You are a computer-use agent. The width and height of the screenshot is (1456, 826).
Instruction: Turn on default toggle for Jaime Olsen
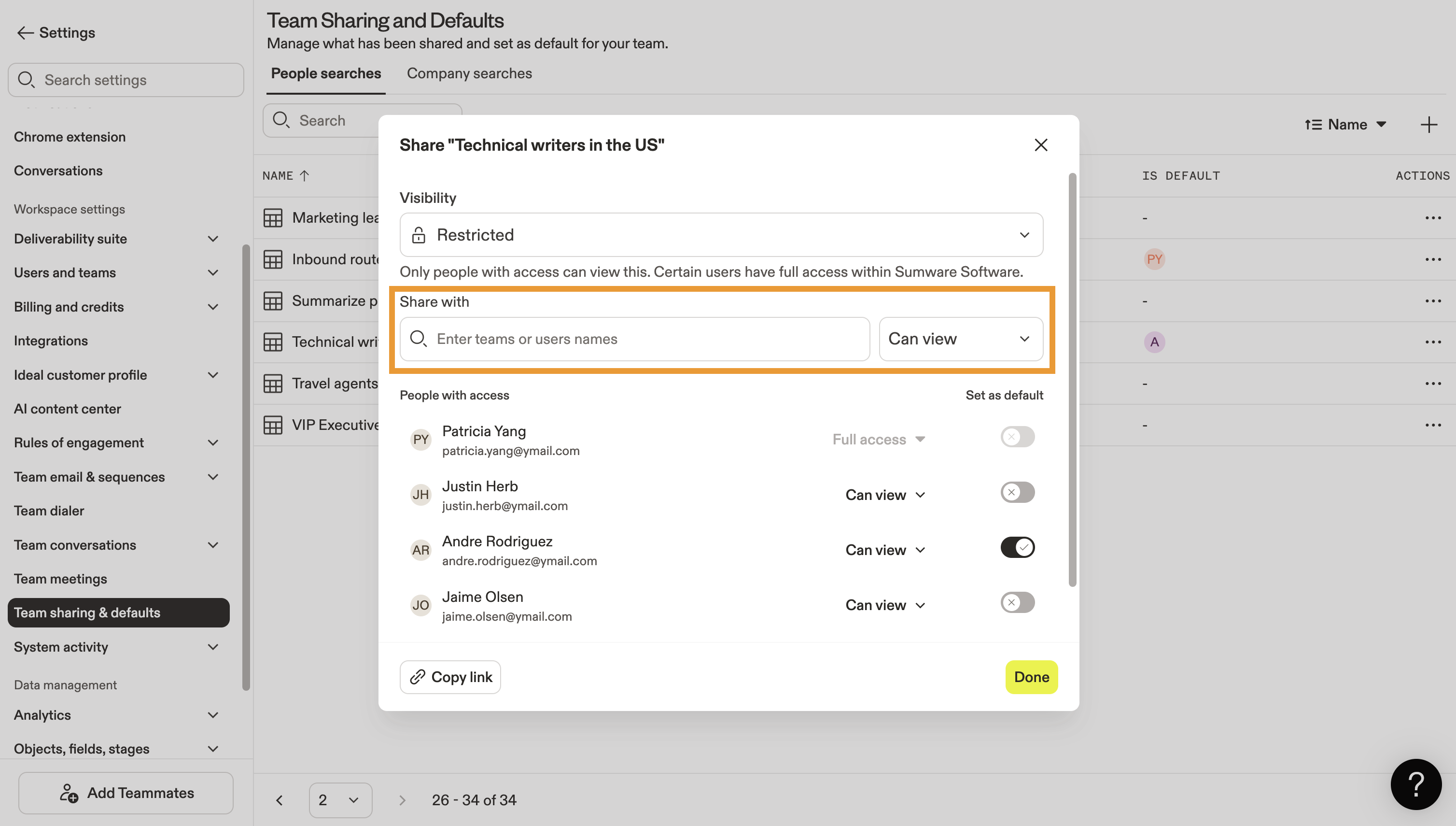click(x=1017, y=602)
